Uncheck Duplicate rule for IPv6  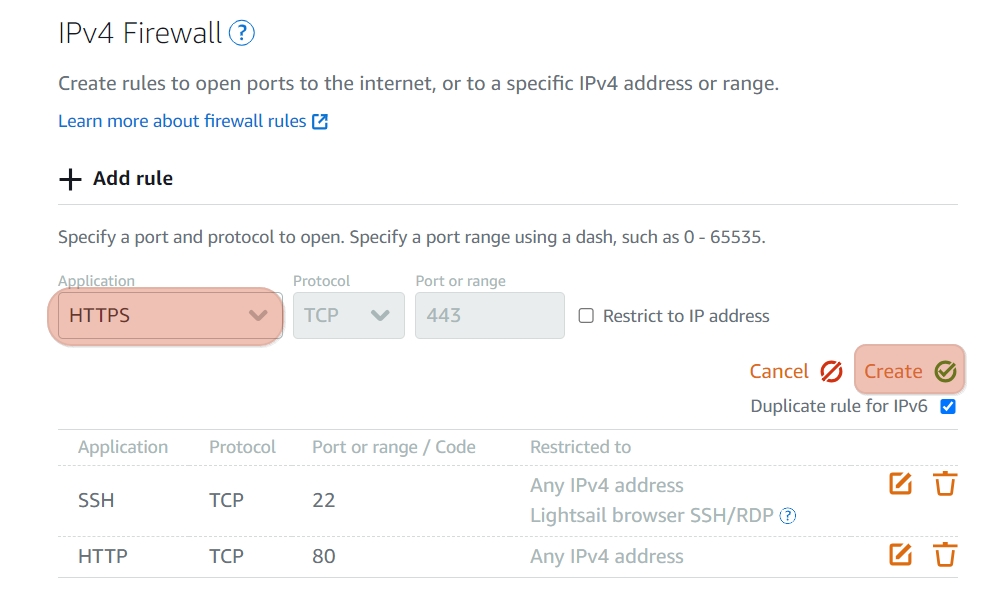click(x=948, y=407)
